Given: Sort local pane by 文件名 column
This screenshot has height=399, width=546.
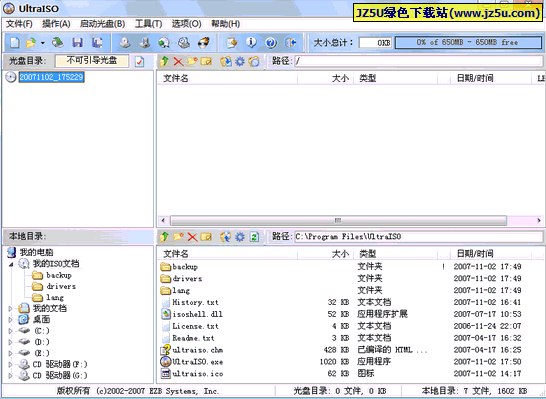Looking at the screenshot, I should point(227,254).
